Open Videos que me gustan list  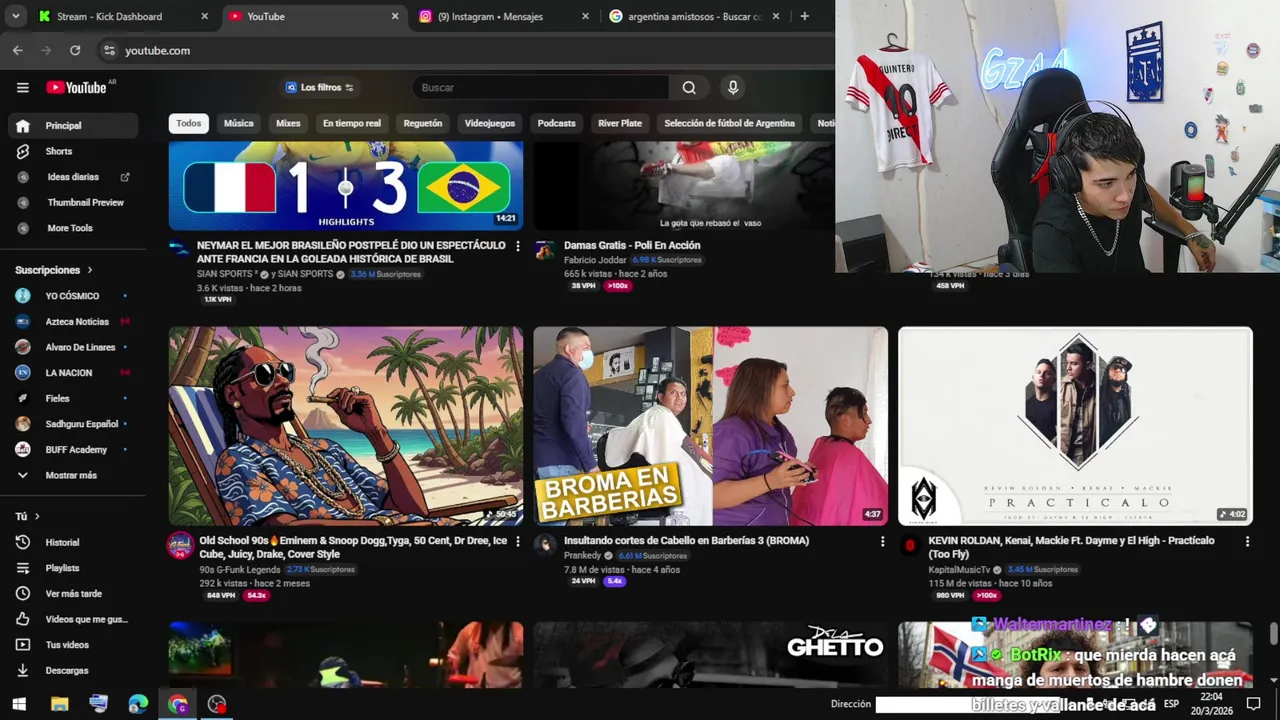pos(73,619)
